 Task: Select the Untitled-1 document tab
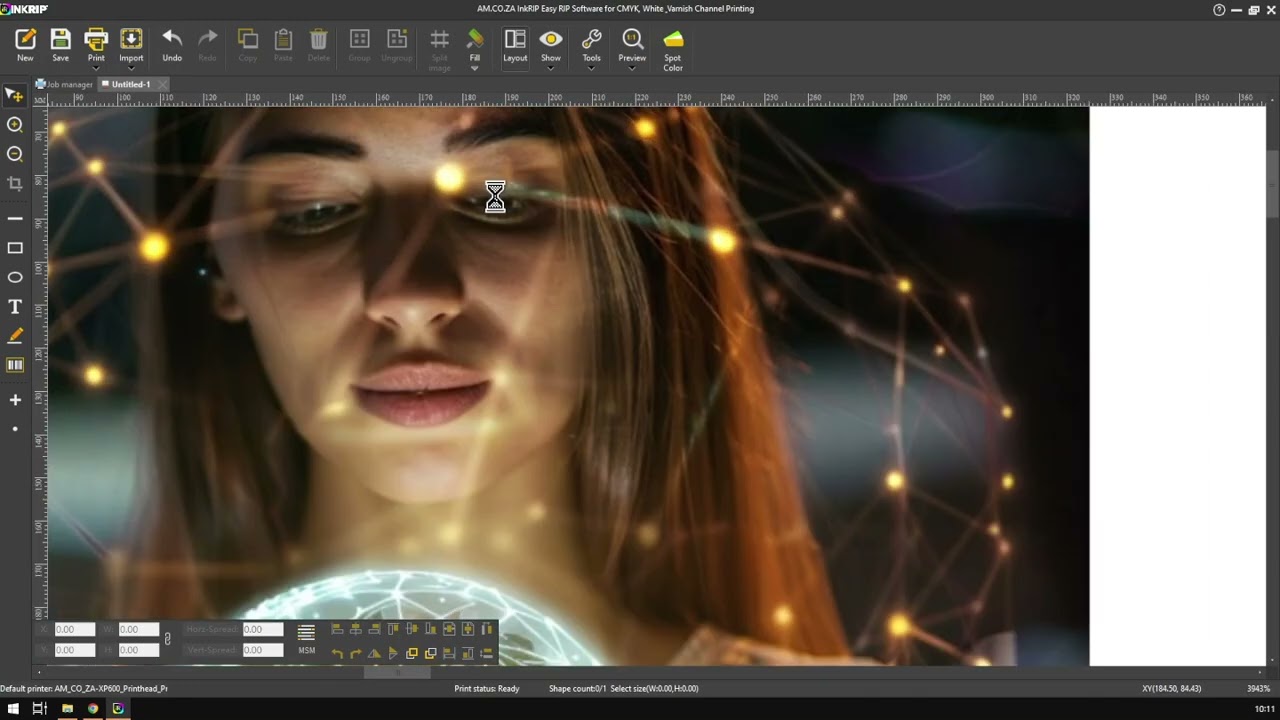coord(131,85)
